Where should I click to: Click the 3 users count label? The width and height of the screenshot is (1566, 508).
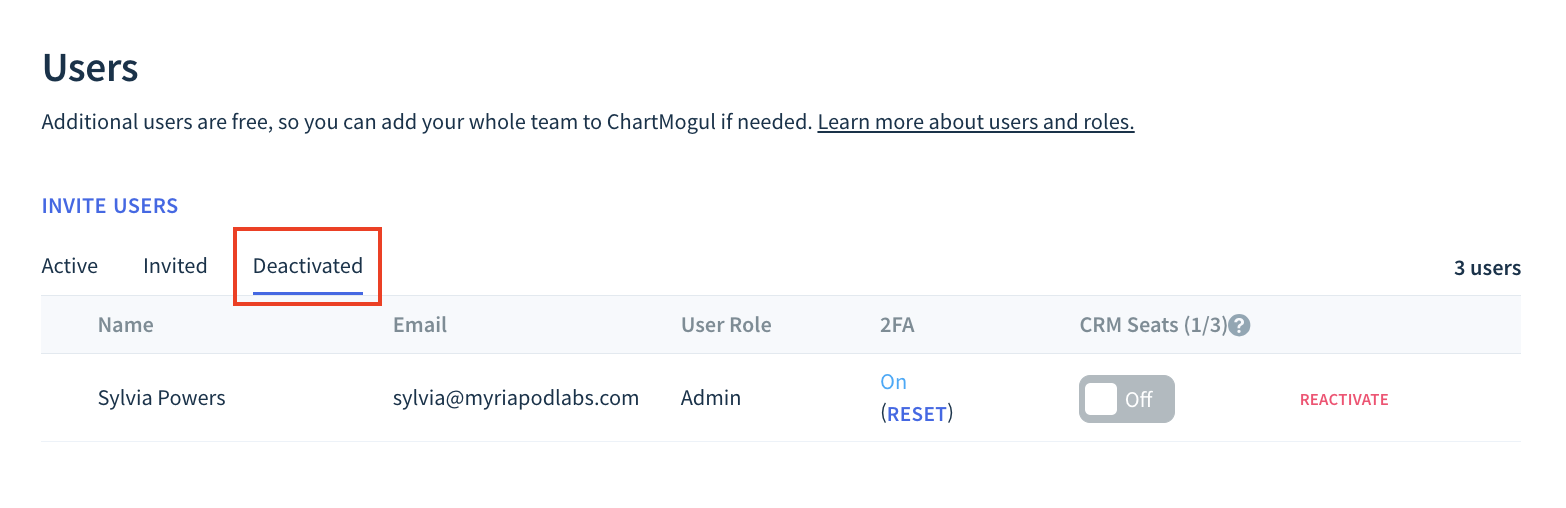point(1487,268)
